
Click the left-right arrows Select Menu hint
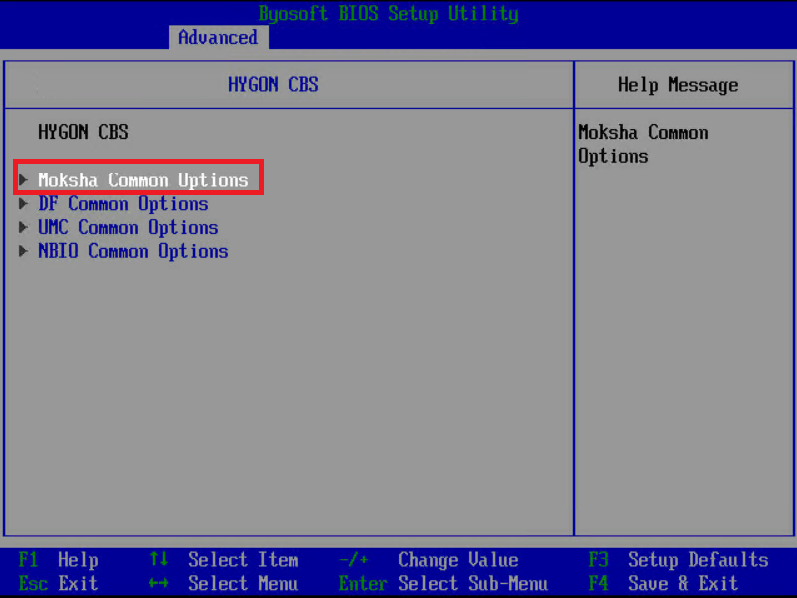point(224,583)
